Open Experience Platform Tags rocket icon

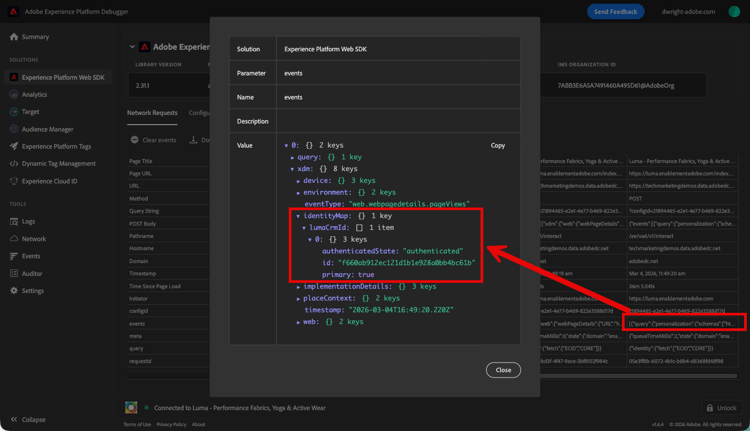click(x=14, y=146)
